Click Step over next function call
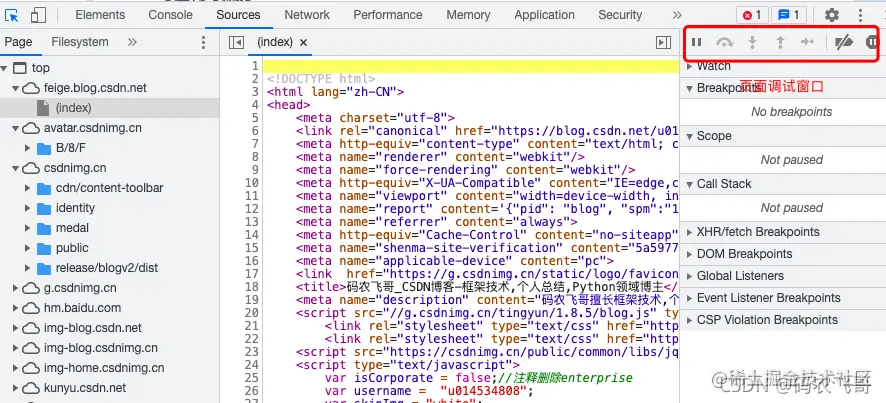 point(724,42)
